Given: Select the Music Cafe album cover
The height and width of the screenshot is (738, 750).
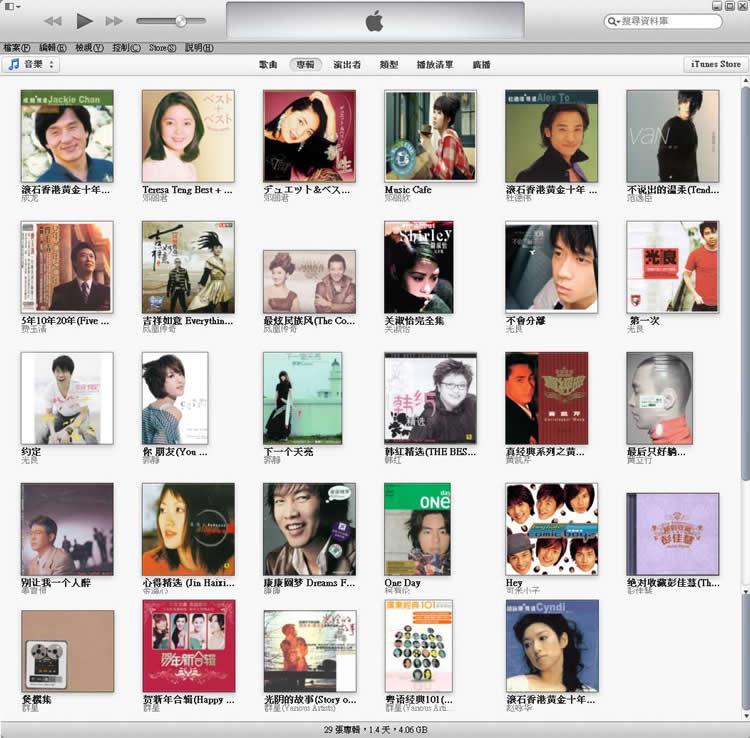Looking at the screenshot, I should (430, 136).
